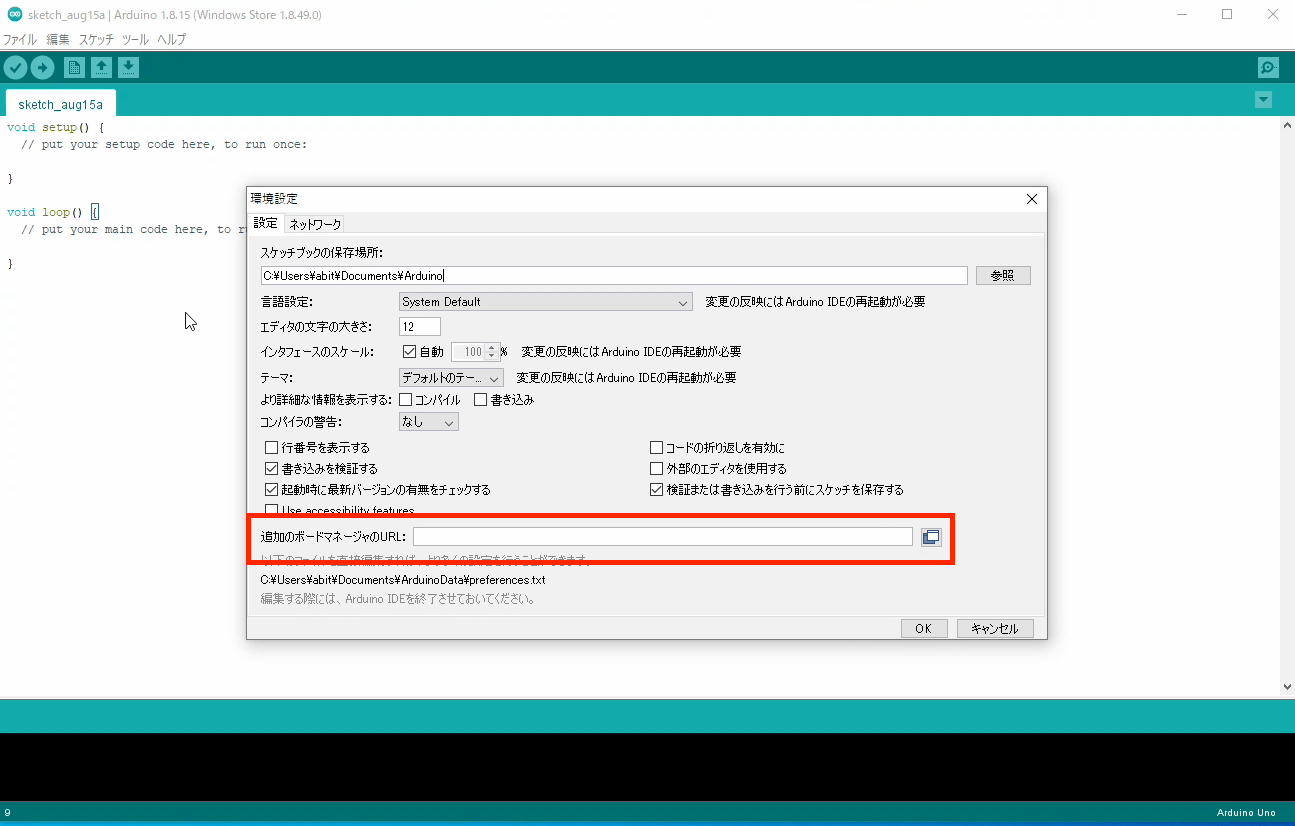Toggle 書き込みを検証する checkbox

tap(271, 469)
